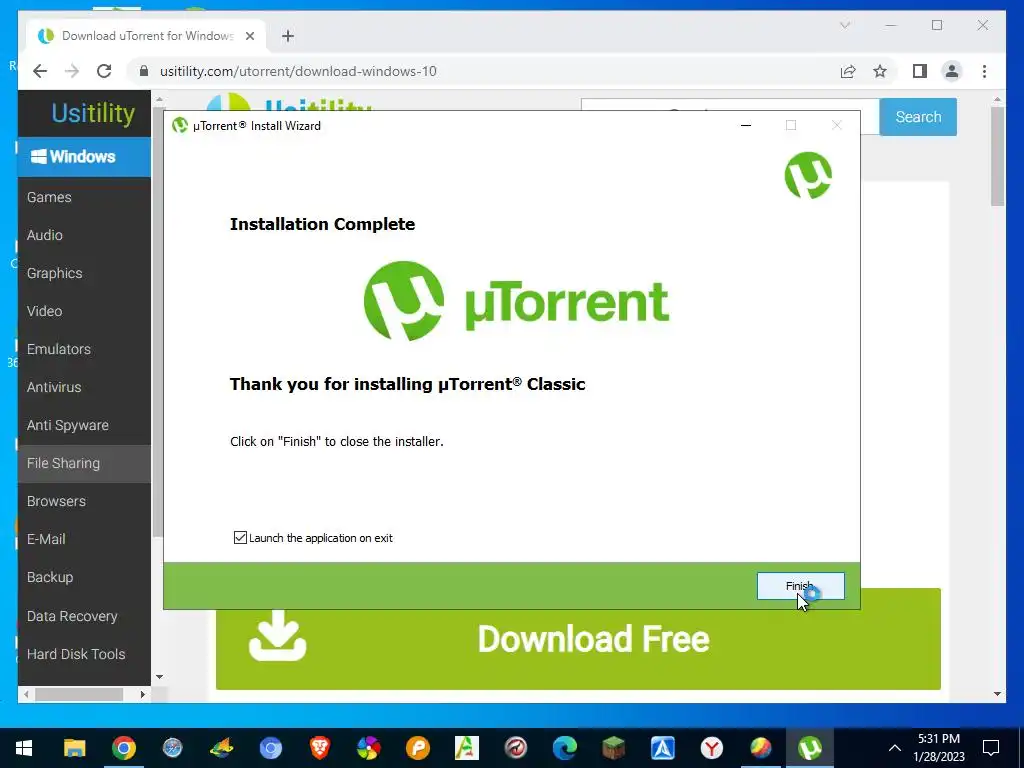Image resolution: width=1024 pixels, height=768 pixels.
Task: Uncheck Launch the application on exit
Action: click(x=240, y=537)
